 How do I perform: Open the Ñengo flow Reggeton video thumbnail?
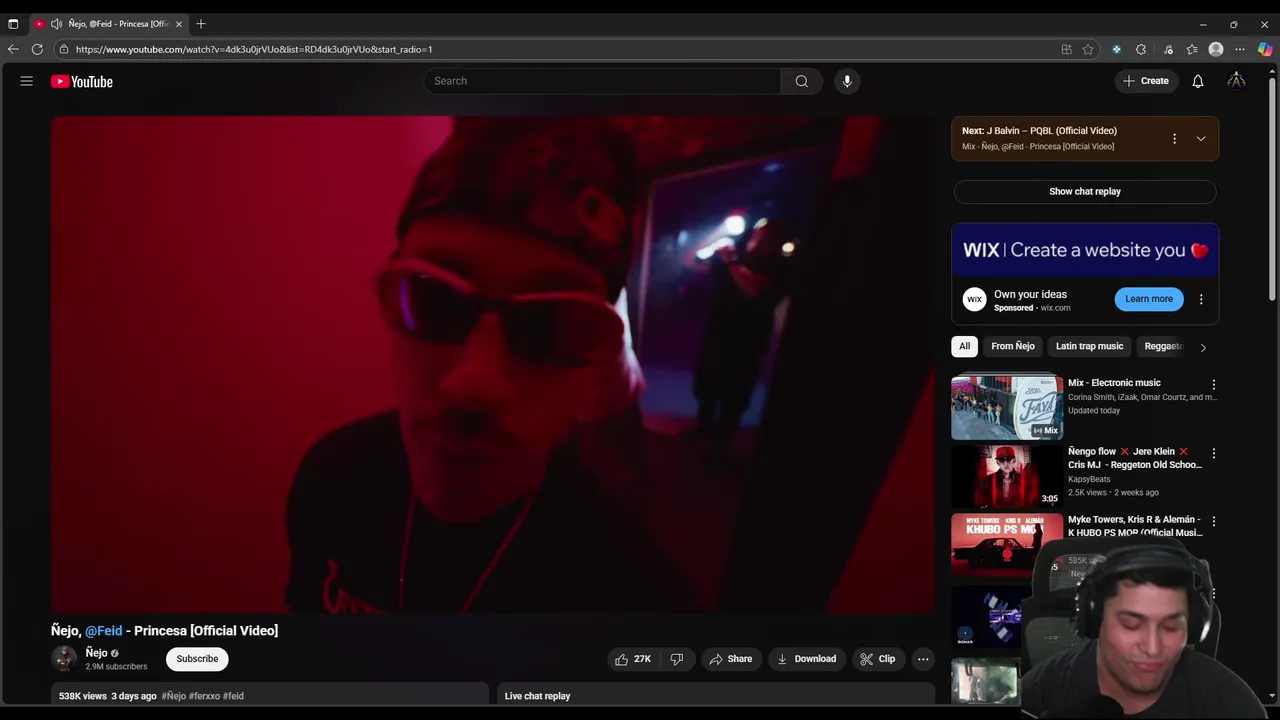[1007, 476]
